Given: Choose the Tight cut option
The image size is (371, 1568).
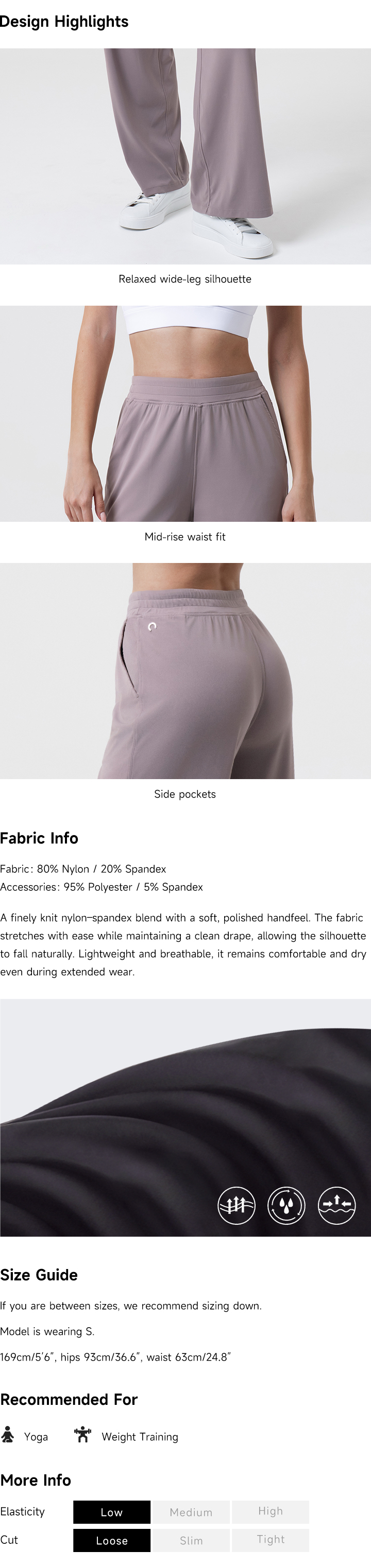Looking at the screenshot, I should pos(271,1541).
